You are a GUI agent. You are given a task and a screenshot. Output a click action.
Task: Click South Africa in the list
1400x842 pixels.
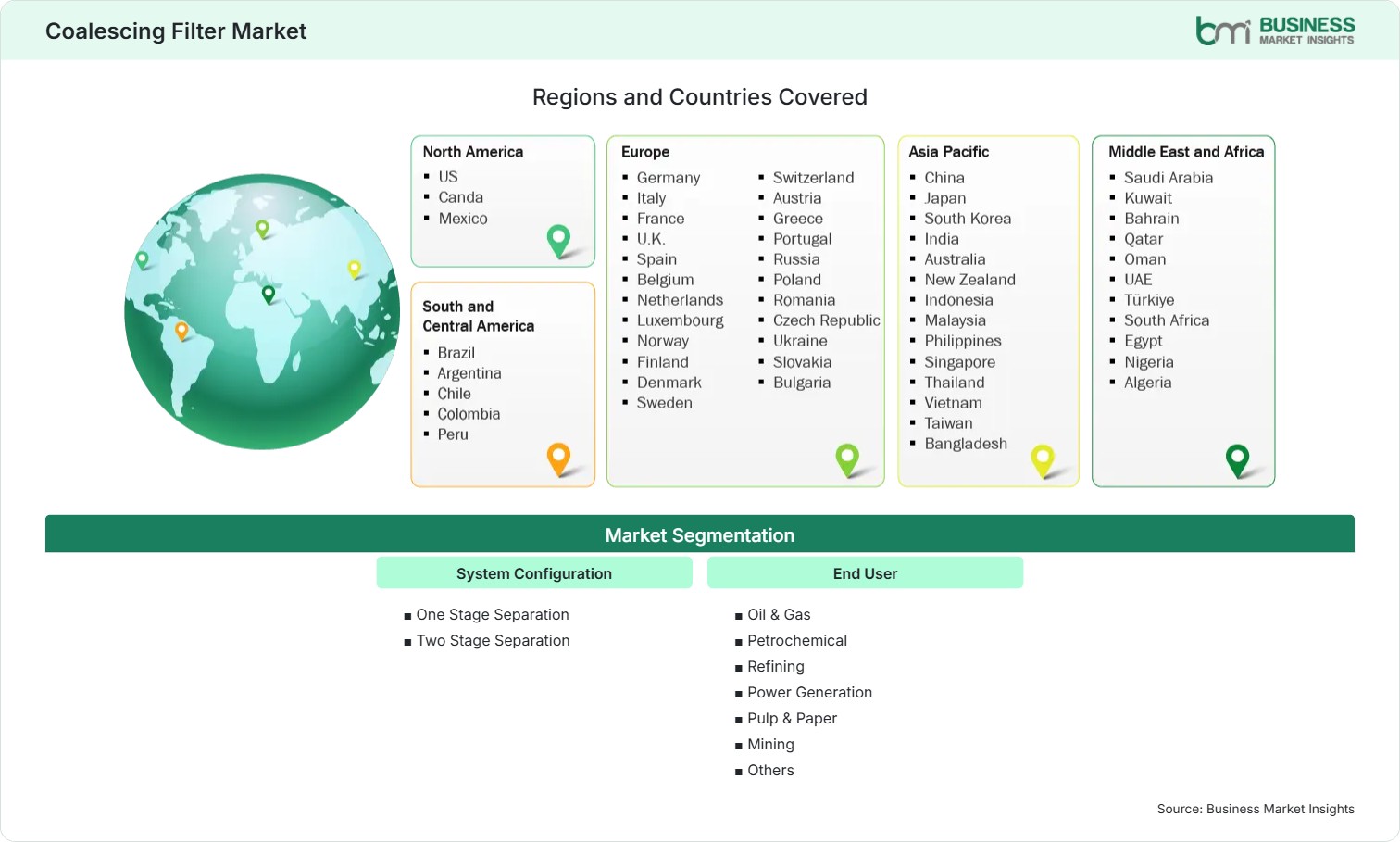(1167, 320)
